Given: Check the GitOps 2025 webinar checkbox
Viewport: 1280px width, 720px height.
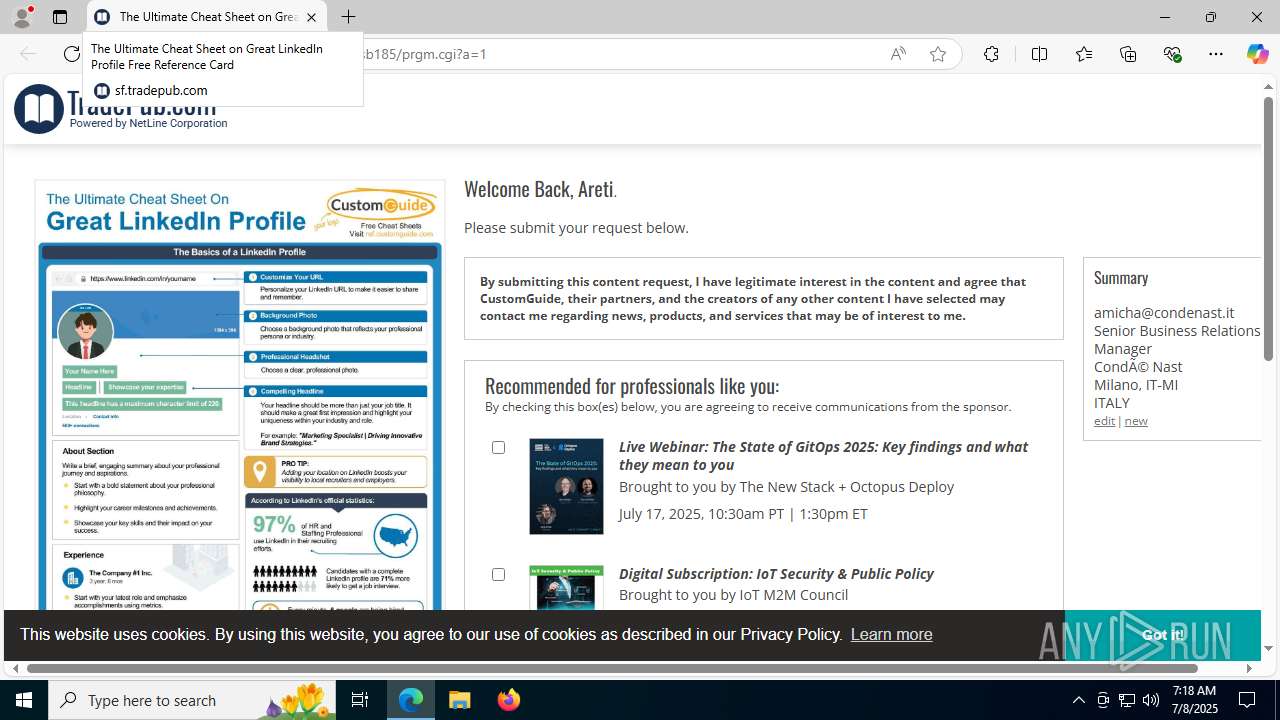Looking at the screenshot, I should pos(498,447).
